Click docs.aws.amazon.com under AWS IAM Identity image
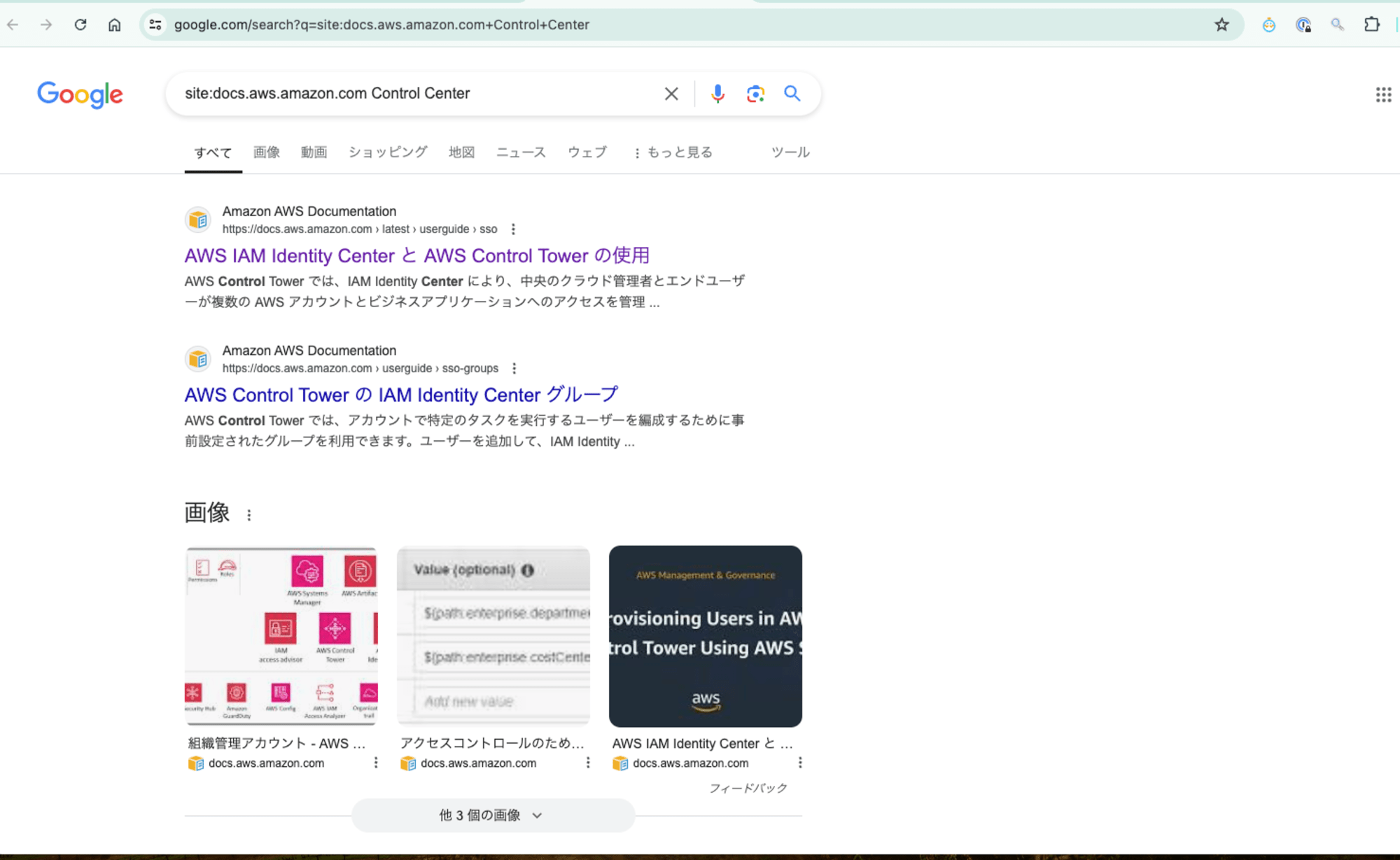 [x=691, y=763]
